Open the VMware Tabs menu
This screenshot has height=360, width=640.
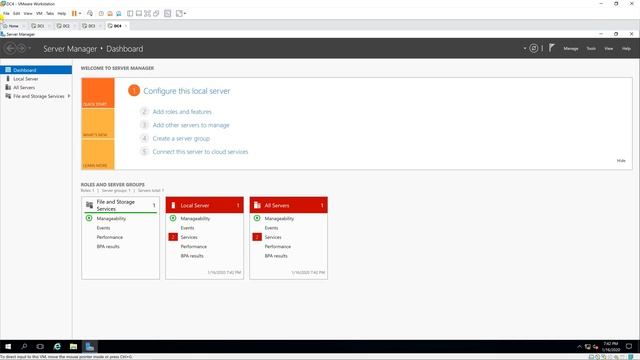pos(50,13)
